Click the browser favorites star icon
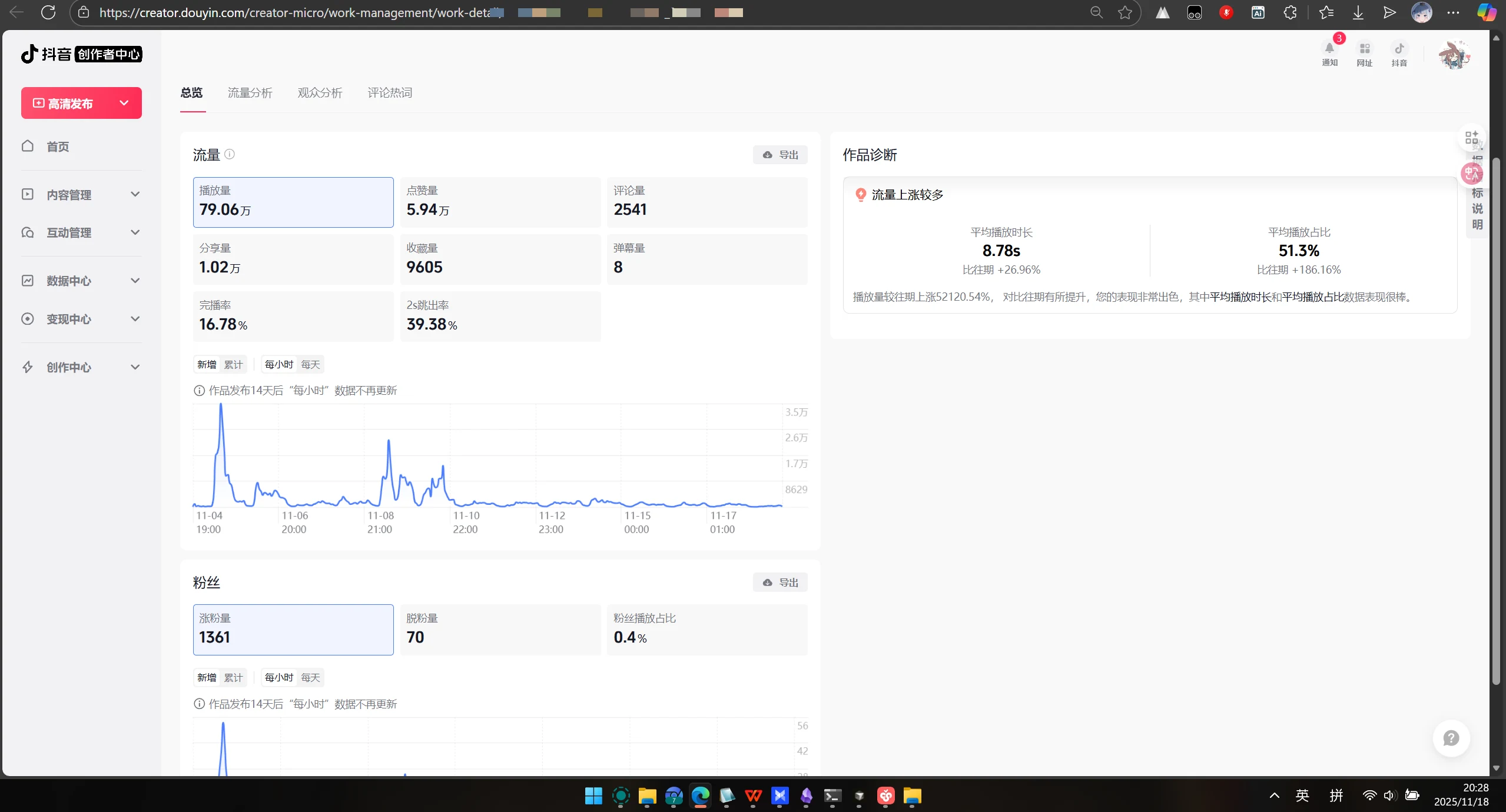This screenshot has height=812, width=1506. [x=1124, y=12]
